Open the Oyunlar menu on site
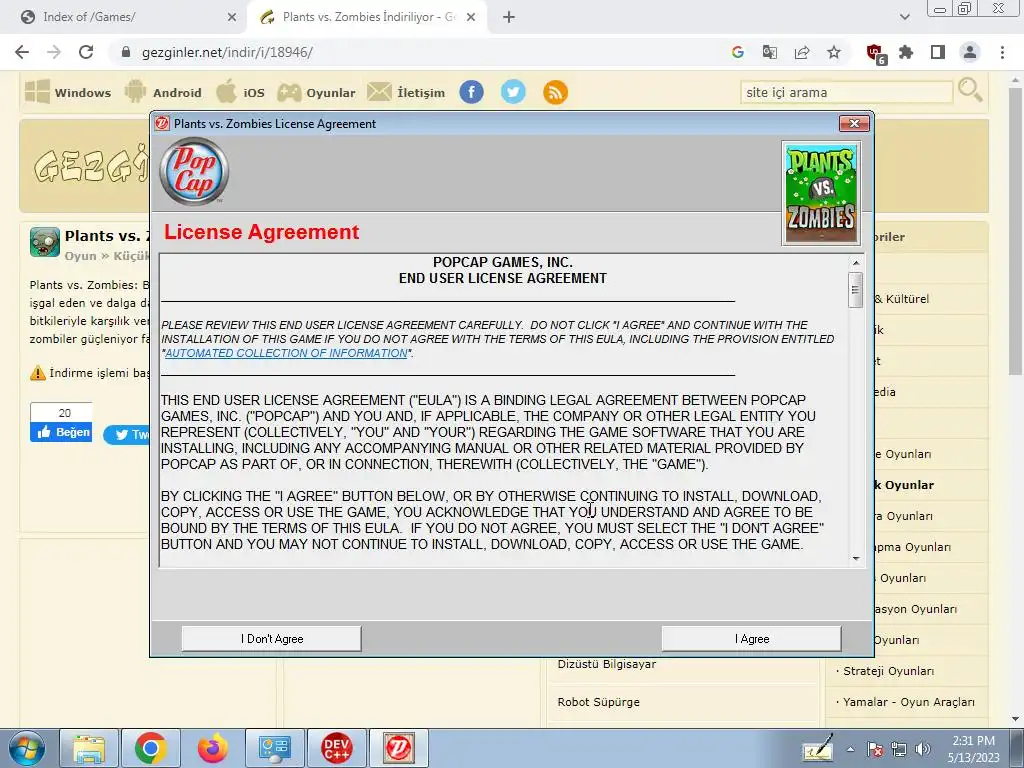 (316, 92)
